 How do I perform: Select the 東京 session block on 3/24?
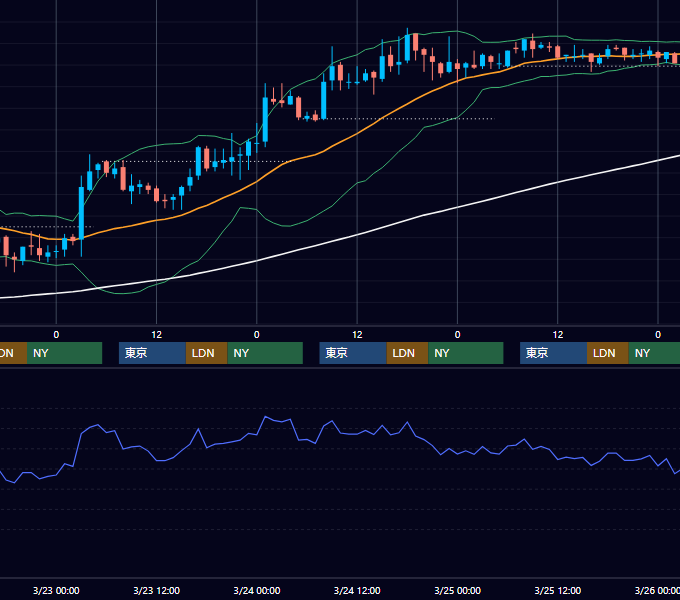point(353,353)
